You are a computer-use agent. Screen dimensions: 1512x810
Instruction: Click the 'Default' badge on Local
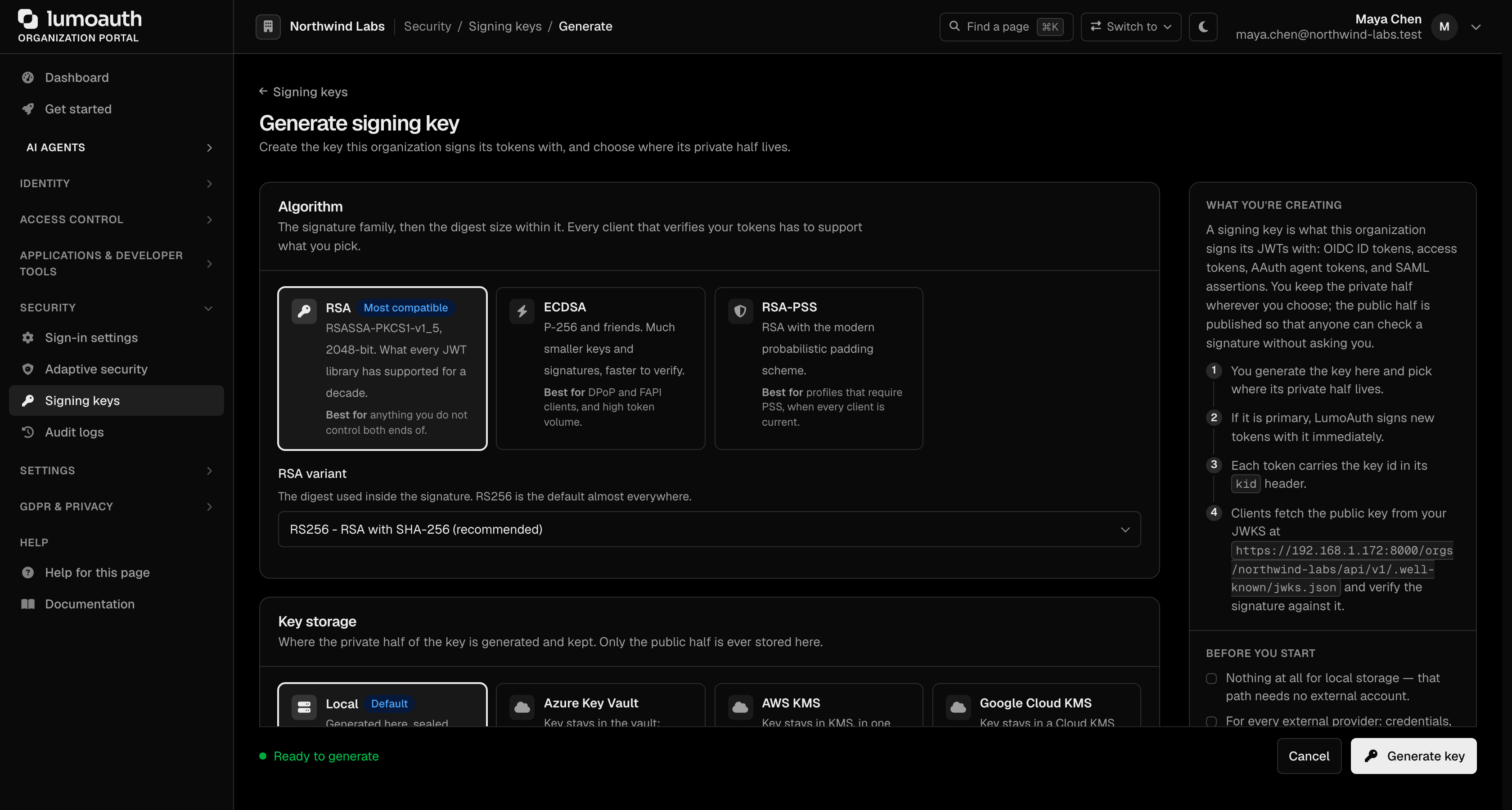click(x=389, y=704)
